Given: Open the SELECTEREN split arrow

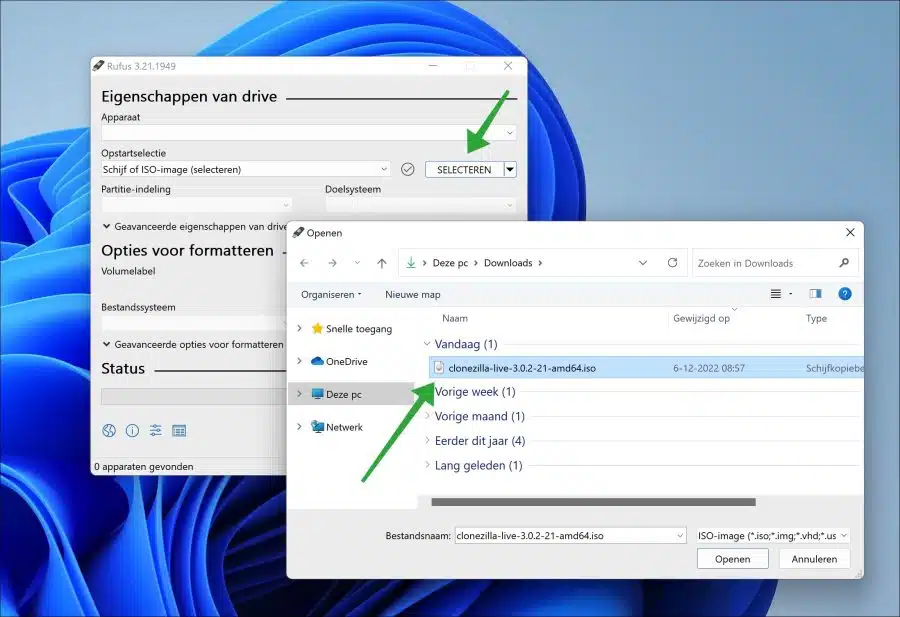Looking at the screenshot, I should [510, 169].
